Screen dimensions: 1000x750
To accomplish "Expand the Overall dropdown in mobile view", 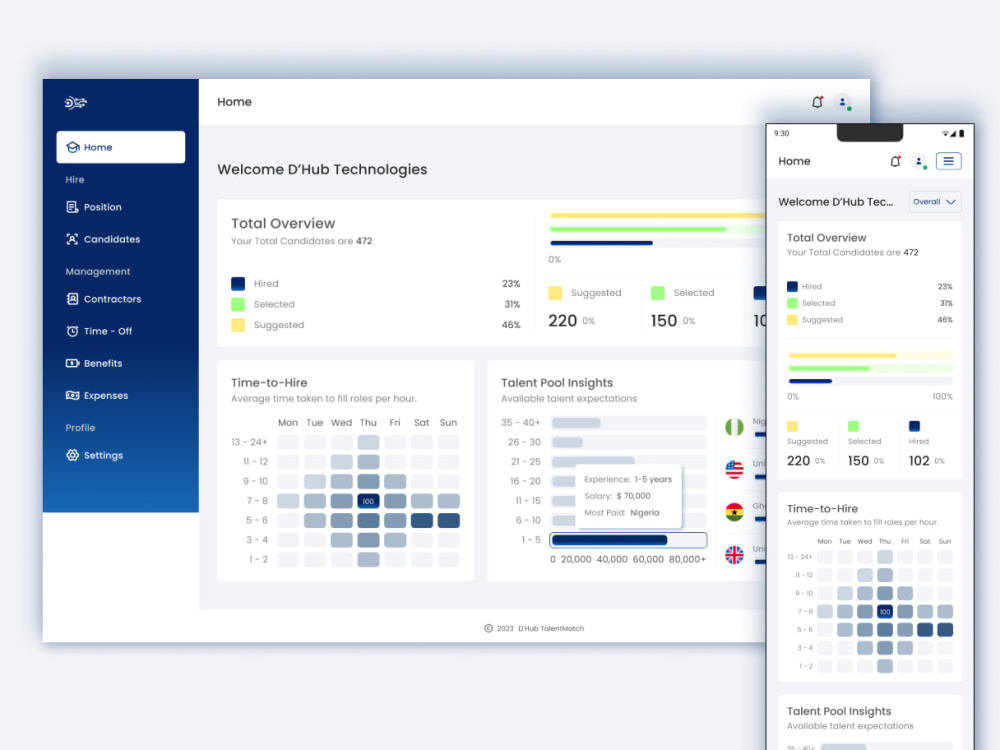I will click(934, 202).
